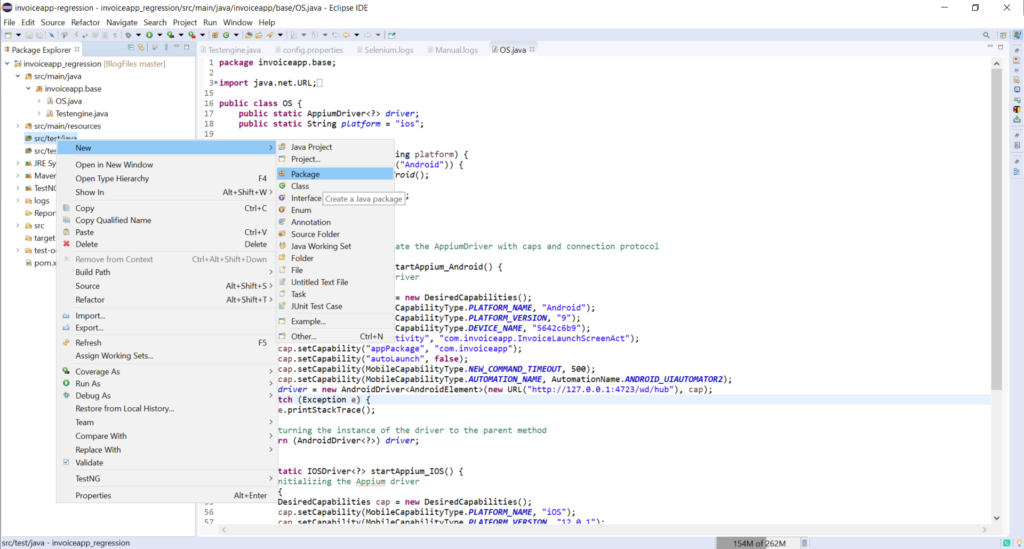
Task: Choose Other... in the New submenu
Action: tap(335, 336)
